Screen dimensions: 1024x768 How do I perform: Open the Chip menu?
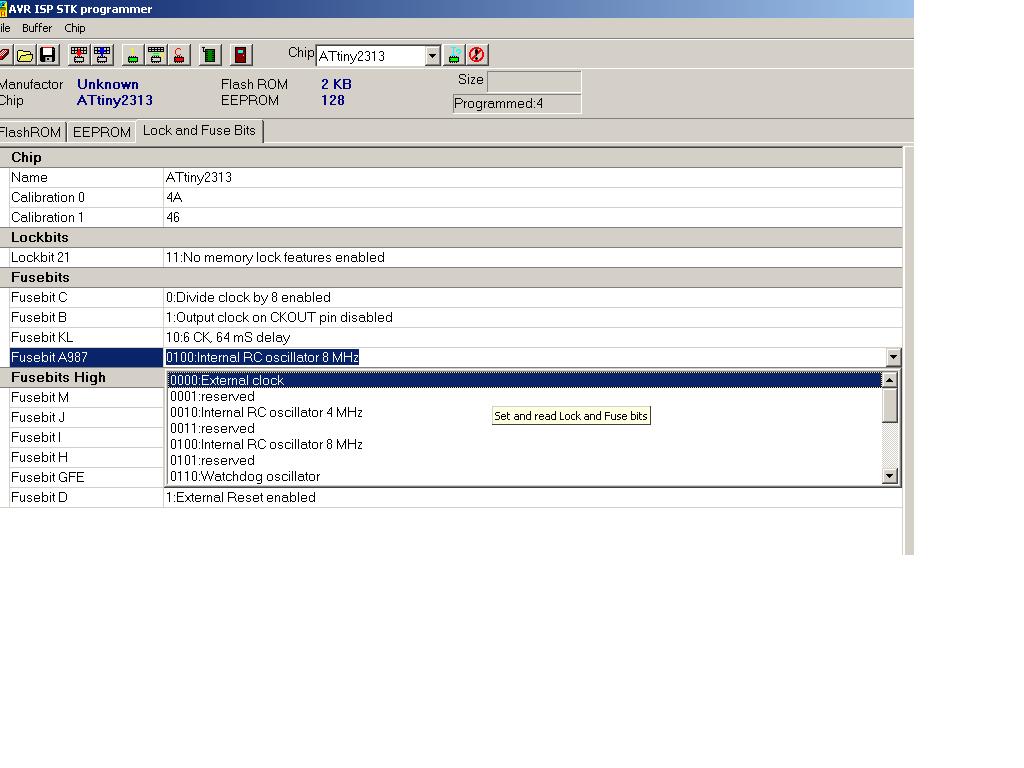(75, 28)
